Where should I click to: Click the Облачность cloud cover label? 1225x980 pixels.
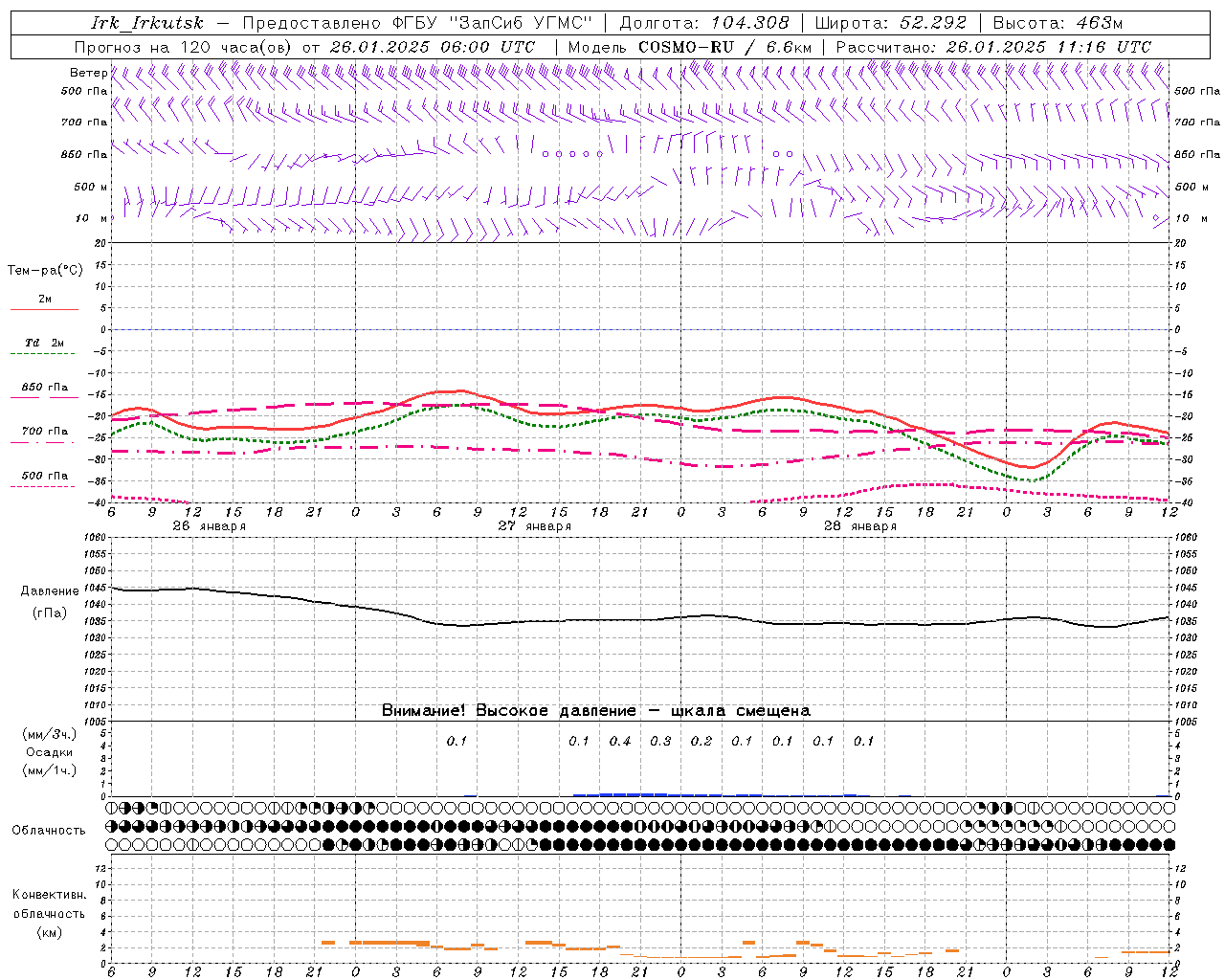[49, 831]
